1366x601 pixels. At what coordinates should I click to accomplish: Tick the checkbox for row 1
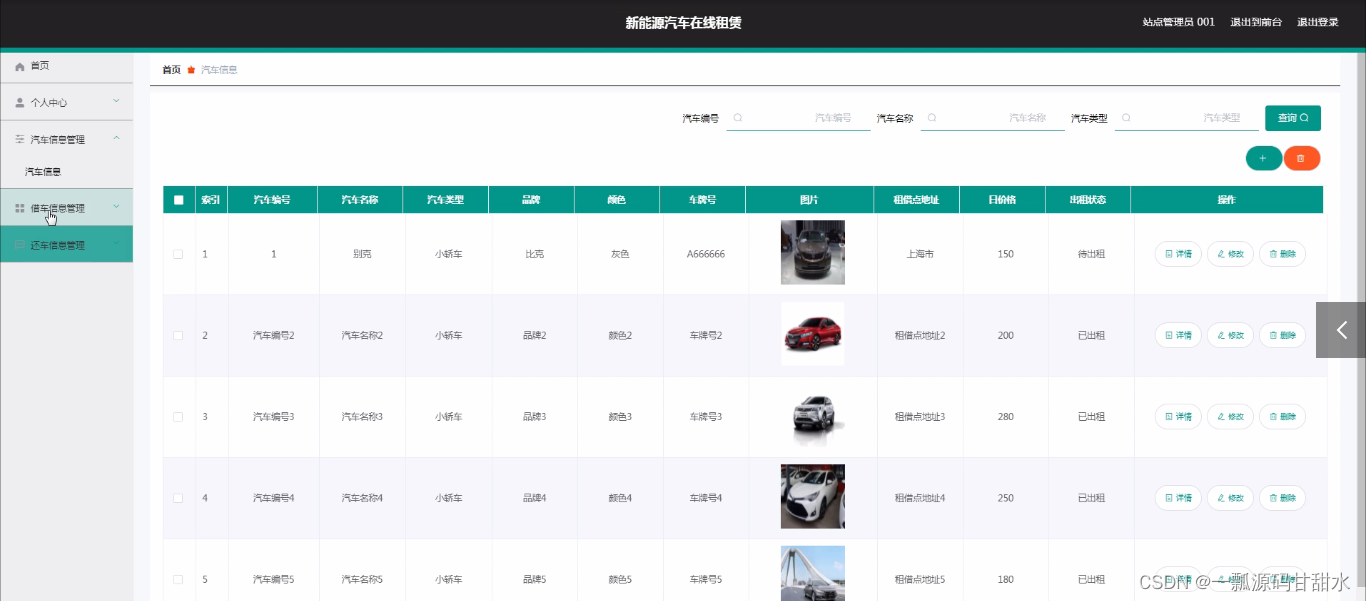(x=178, y=254)
